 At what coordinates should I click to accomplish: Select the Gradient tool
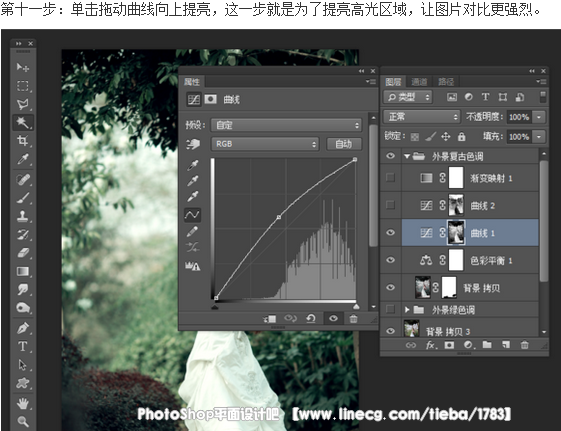point(23,271)
